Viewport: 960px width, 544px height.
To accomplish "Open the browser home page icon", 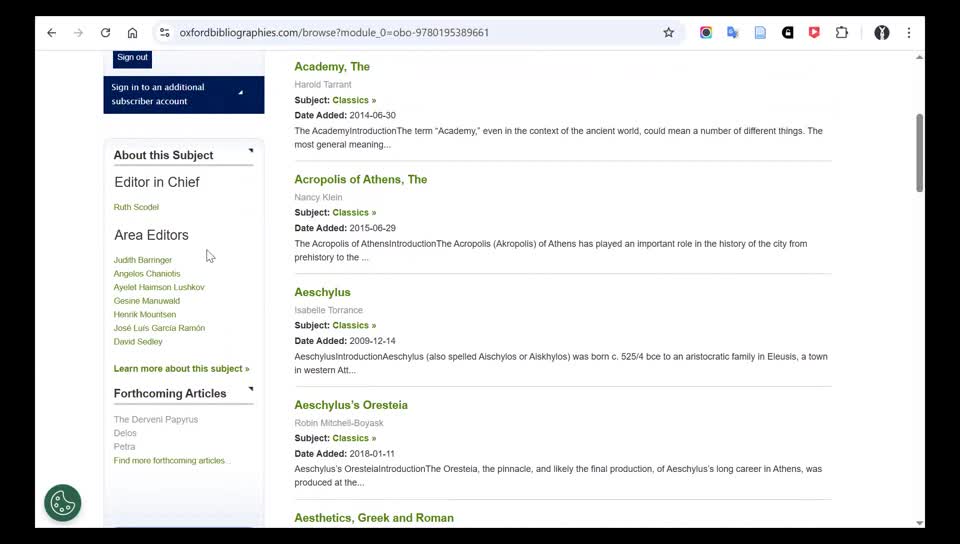I will pos(132,33).
